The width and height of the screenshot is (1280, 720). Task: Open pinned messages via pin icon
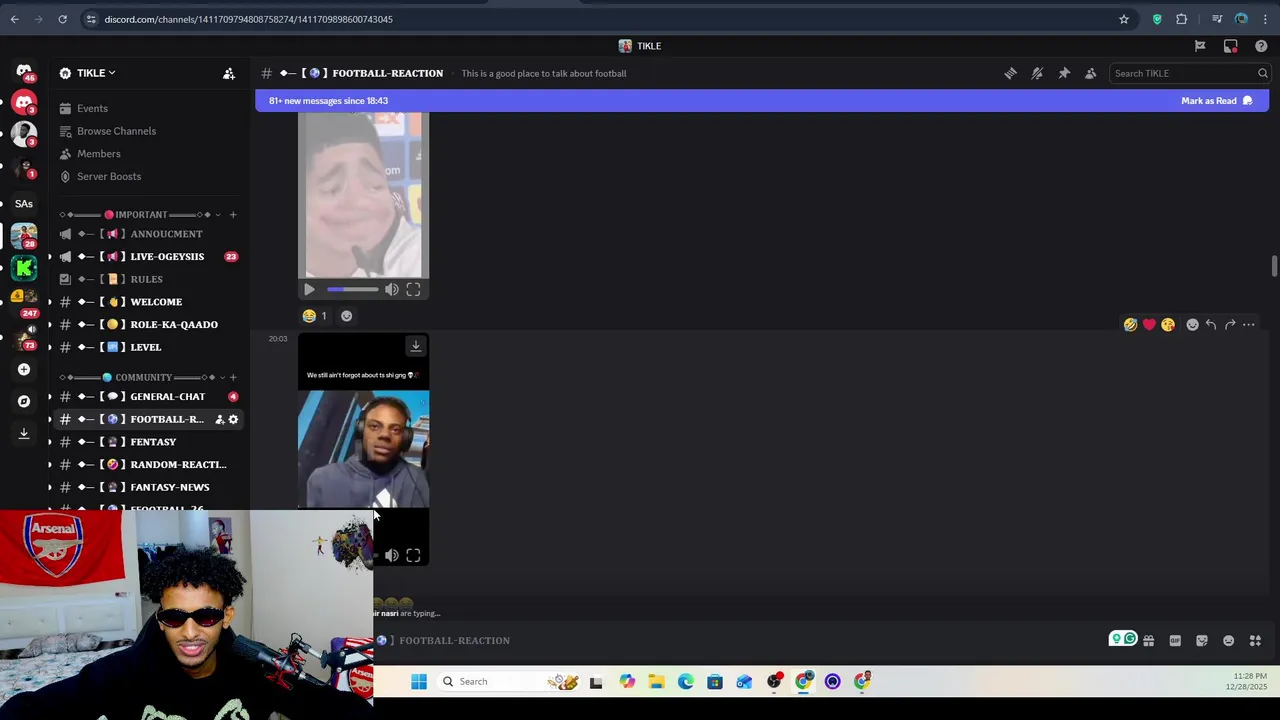pos(1064,73)
